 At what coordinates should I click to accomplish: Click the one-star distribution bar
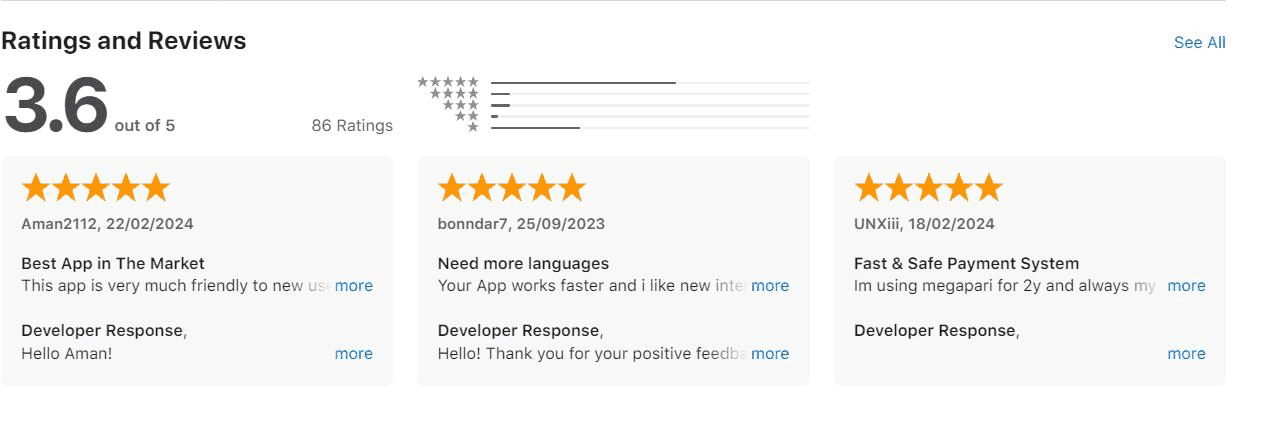[535, 128]
